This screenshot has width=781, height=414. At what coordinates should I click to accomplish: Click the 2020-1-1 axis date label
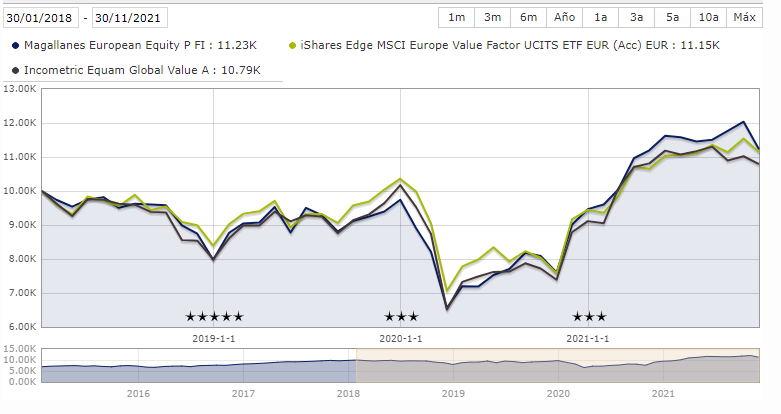coord(400,339)
